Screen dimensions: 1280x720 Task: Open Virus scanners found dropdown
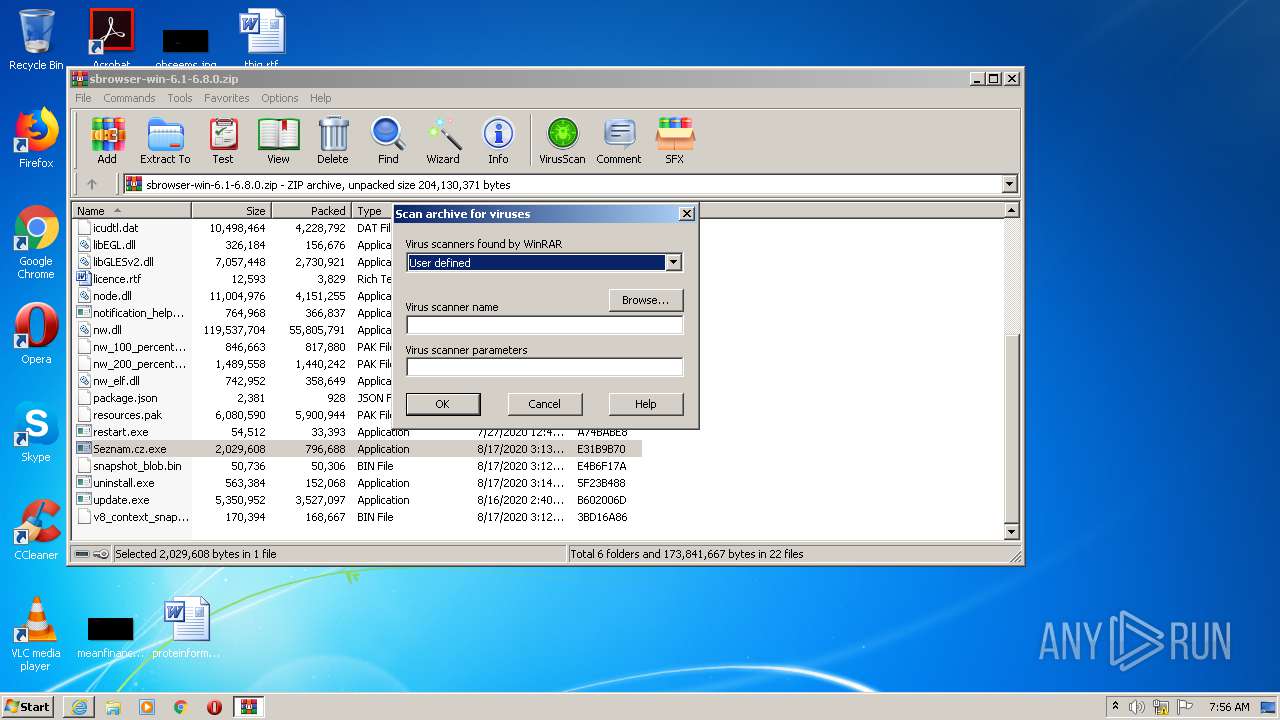pyautogui.click(x=673, y=263)
